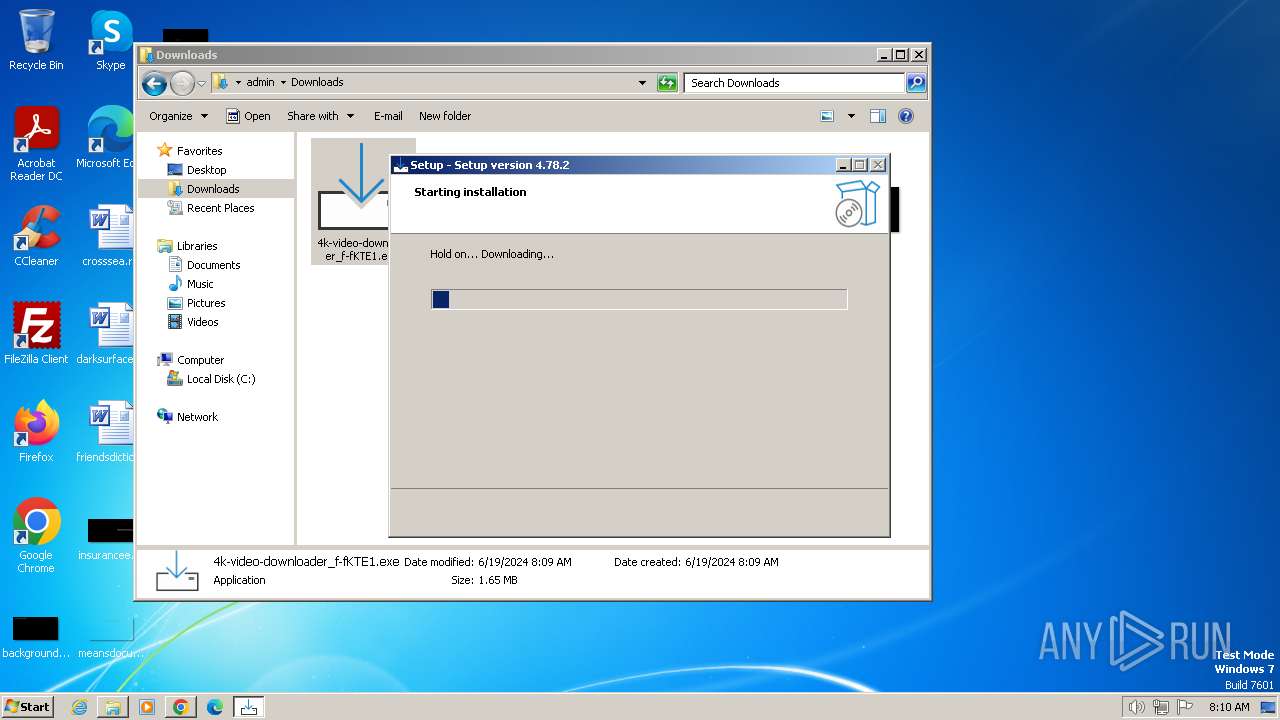Image resolution: width=1280 pixels, height=720 pixels.
Task: Open the Videos library
Action: point(202,322)
